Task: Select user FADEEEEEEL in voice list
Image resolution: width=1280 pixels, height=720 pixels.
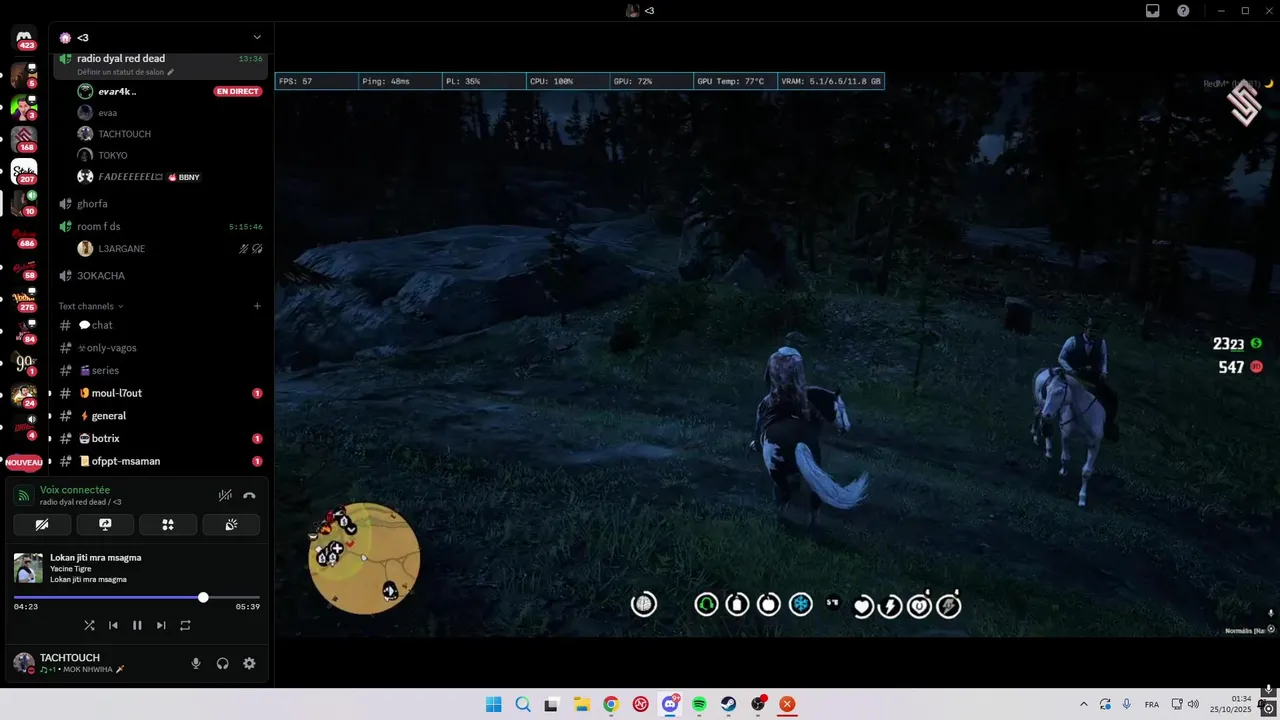Action: tap(130, 177)
